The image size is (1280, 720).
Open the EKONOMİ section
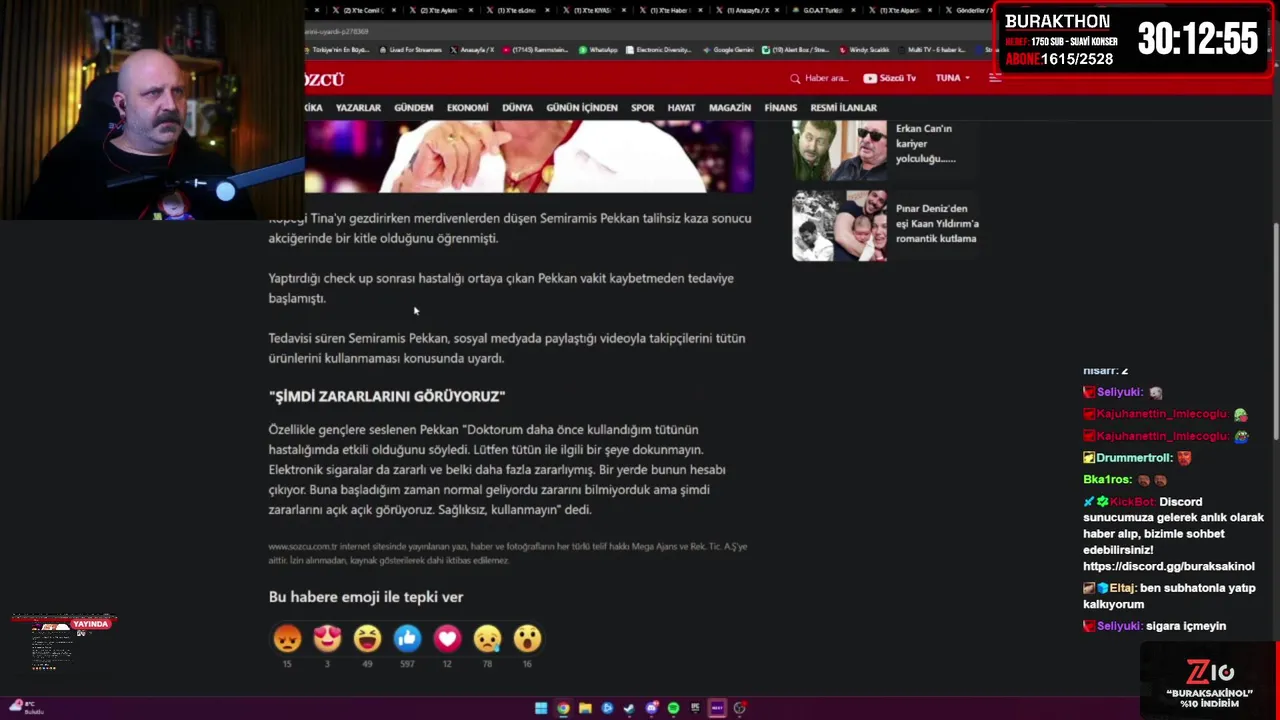(468, 108)
